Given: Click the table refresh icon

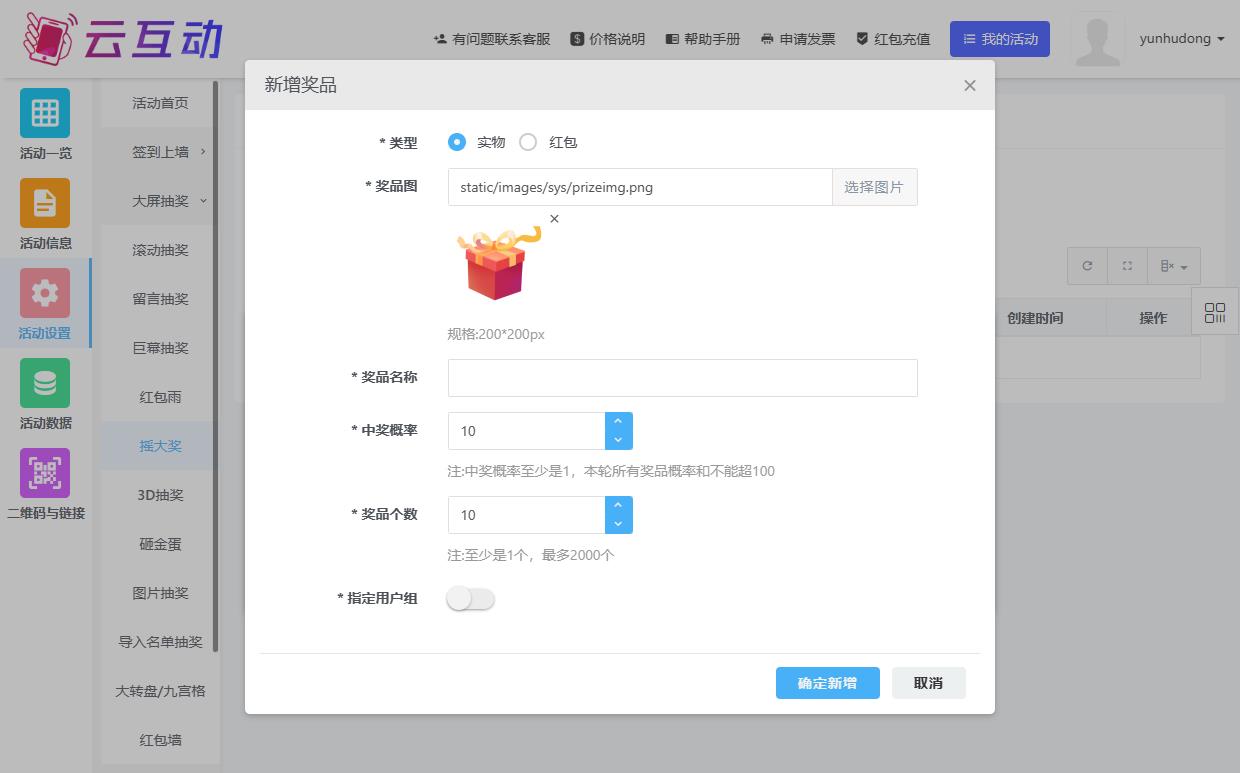Looking at the screenshot, I should click(x=1087, y=266).
